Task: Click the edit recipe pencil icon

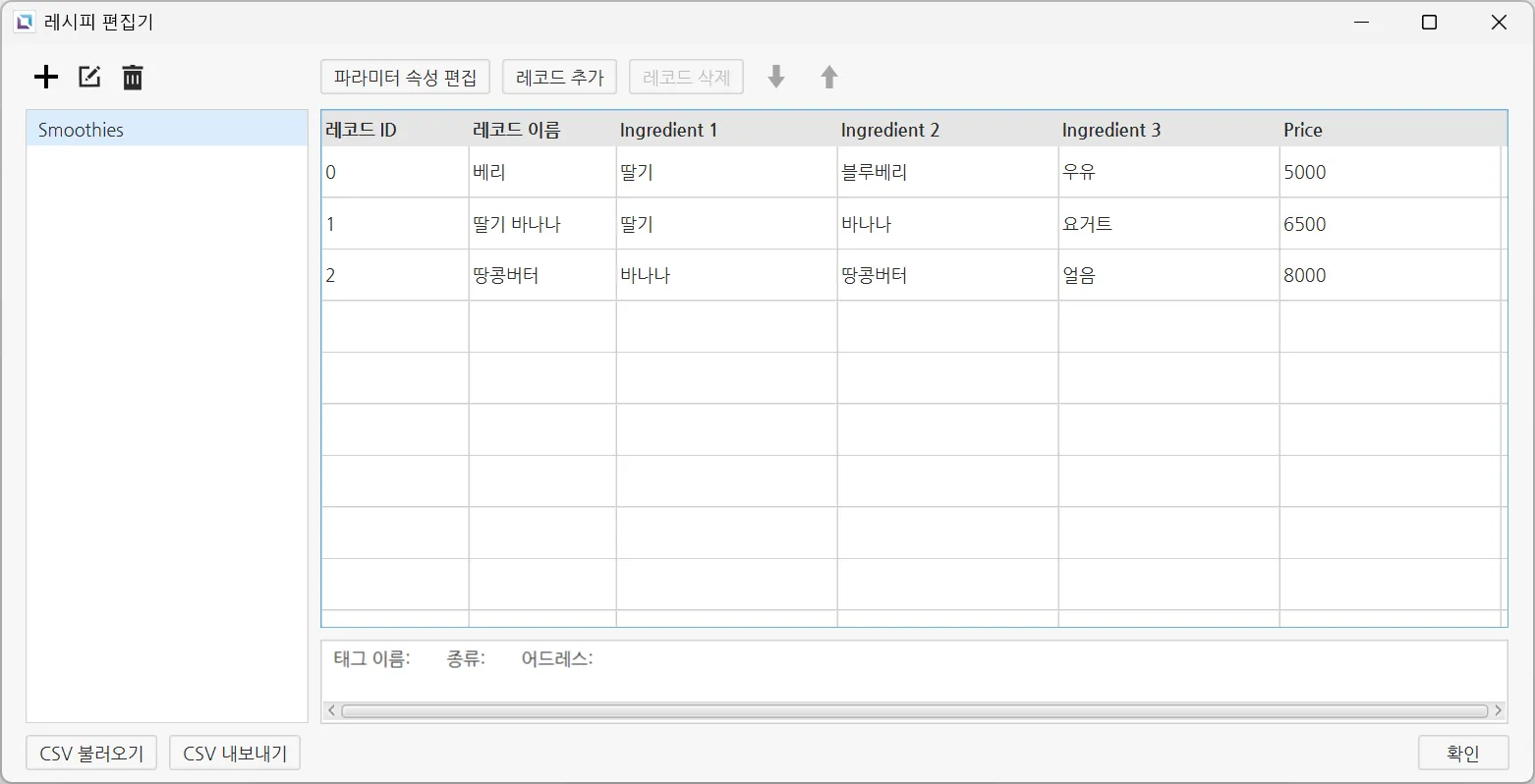Action: point(89,77)
